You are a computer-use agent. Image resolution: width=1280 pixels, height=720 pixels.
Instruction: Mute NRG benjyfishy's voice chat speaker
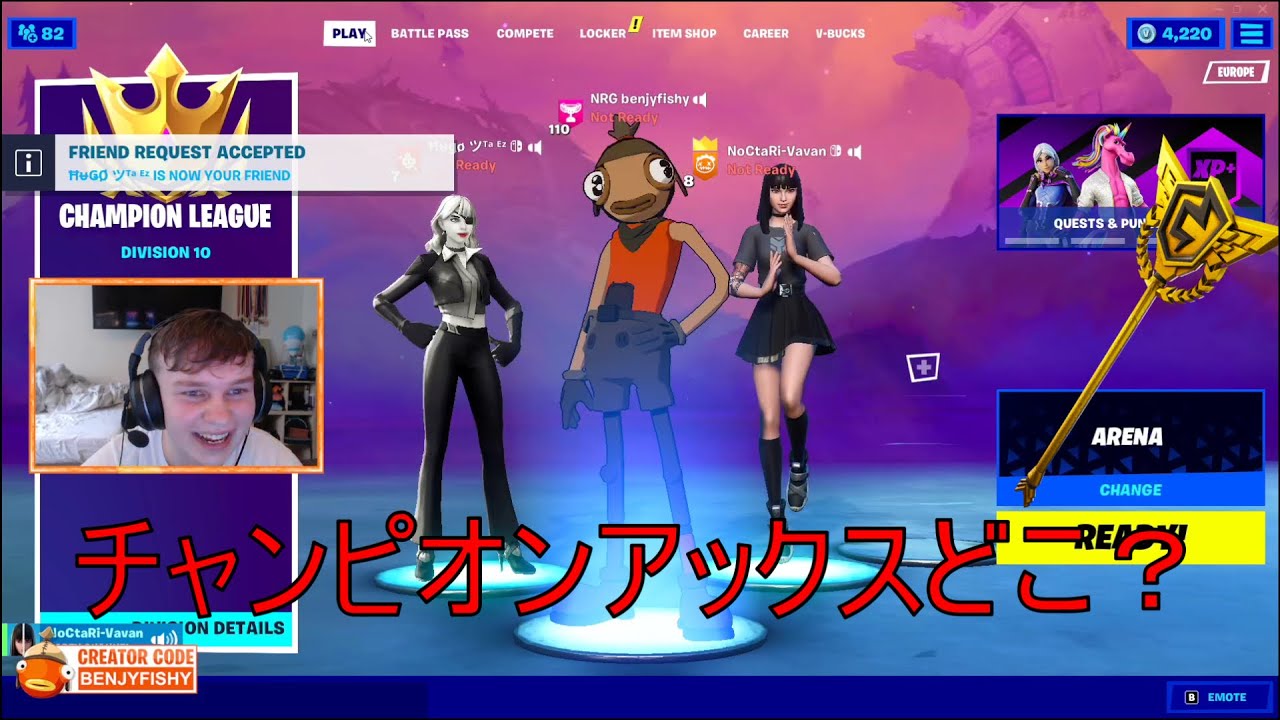tap(701, 99)
